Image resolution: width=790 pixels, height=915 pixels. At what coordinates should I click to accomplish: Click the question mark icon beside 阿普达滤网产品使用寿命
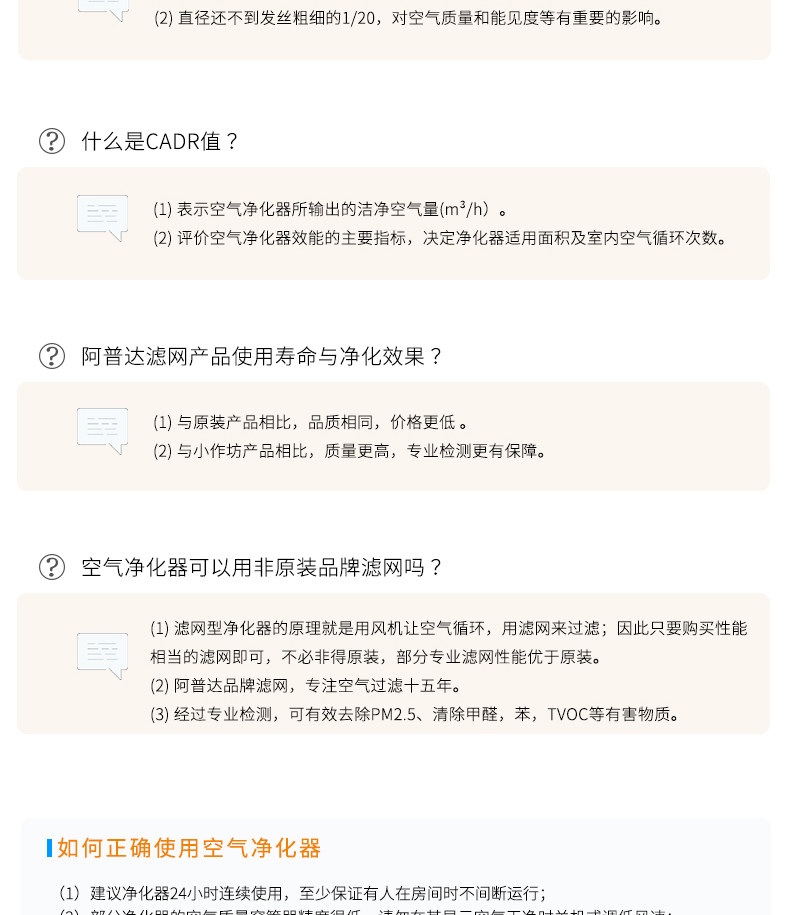pos(52,356)
